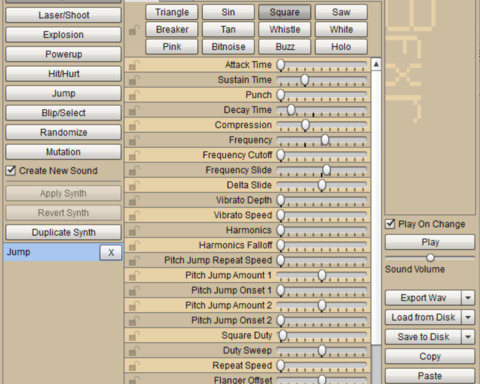Toggle the lock icon beside Duty Sweep
The height and width of the screenshot is (384, 480).
[134, 351]
